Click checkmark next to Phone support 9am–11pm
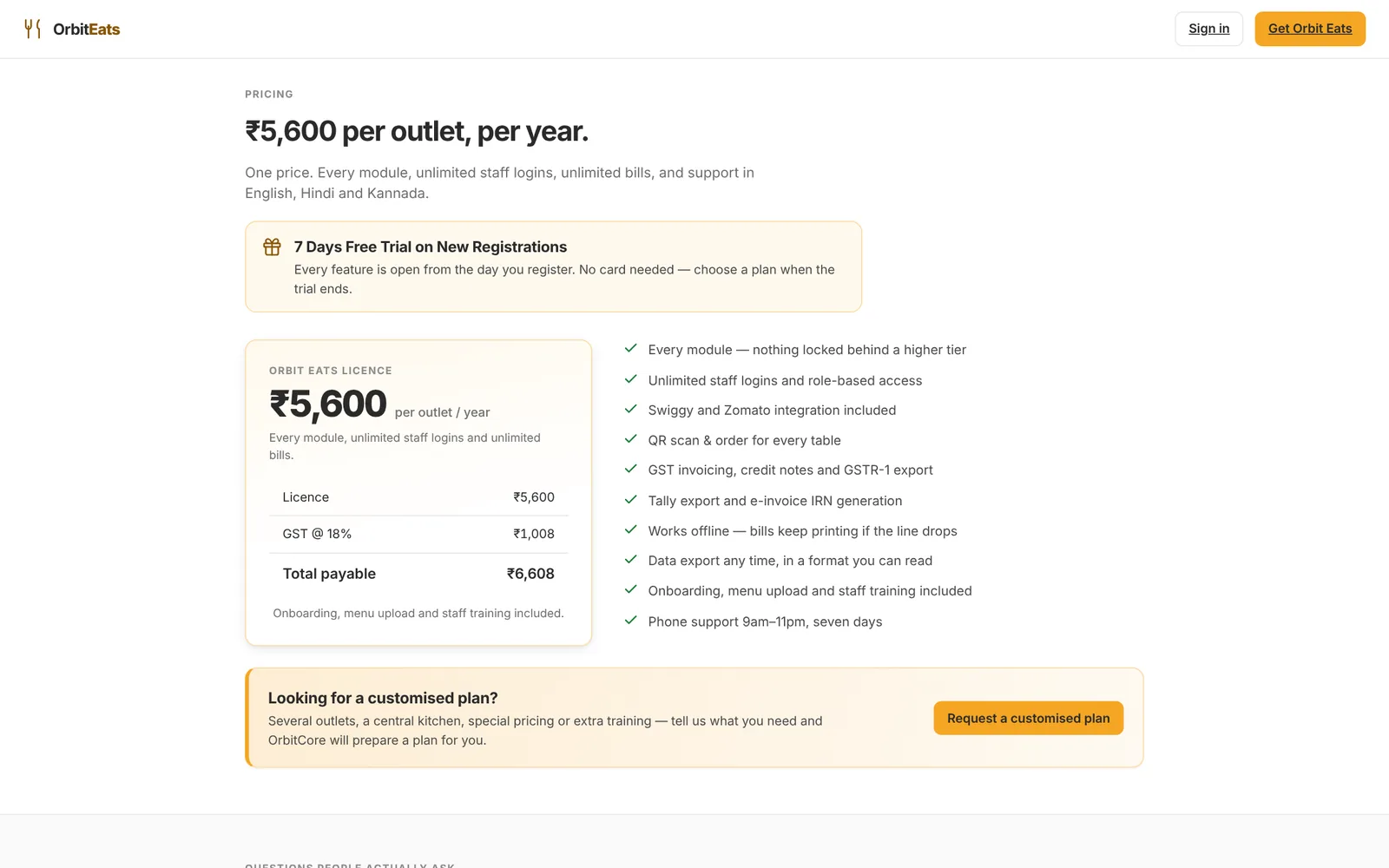This screenshot has width=1389, height=868. [x=631, y=621]
